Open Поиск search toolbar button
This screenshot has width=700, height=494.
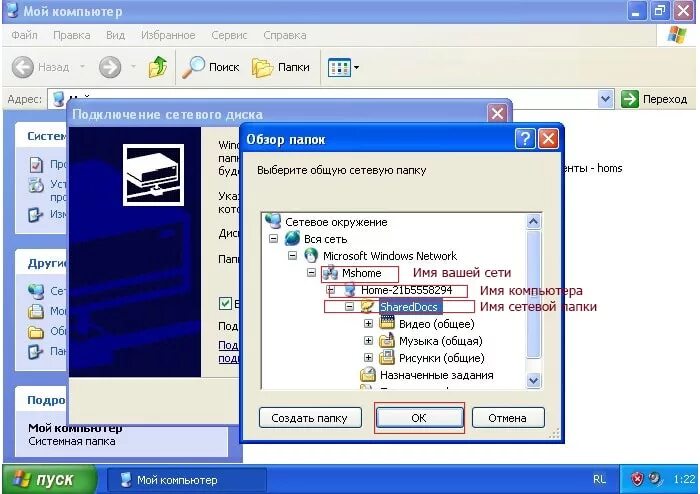coord(211,67)
